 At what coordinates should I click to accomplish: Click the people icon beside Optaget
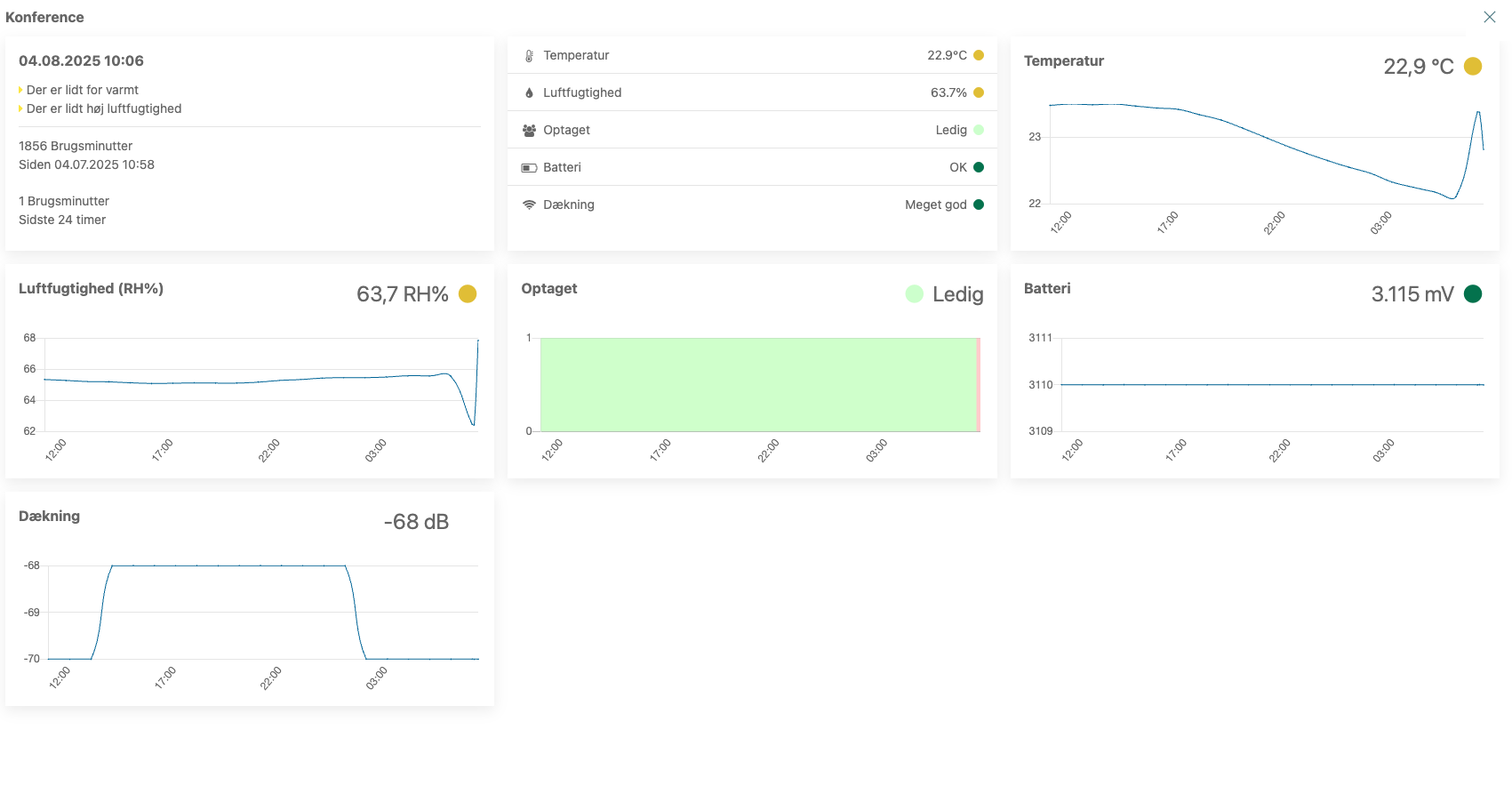click(x=529, y=130)
